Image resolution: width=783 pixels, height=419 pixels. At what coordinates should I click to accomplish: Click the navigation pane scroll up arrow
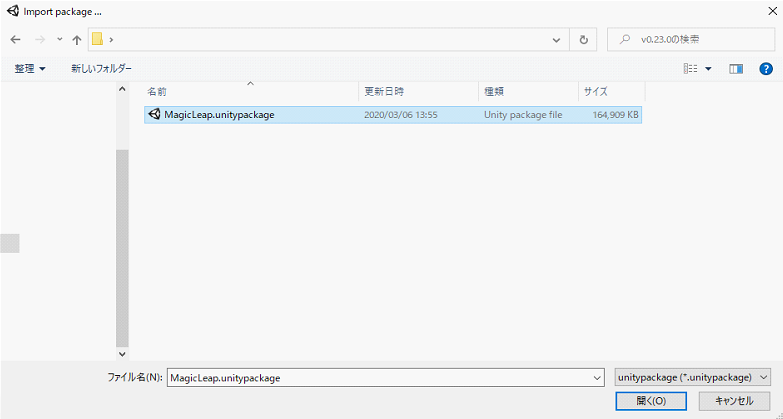click(x=122, y=89)
